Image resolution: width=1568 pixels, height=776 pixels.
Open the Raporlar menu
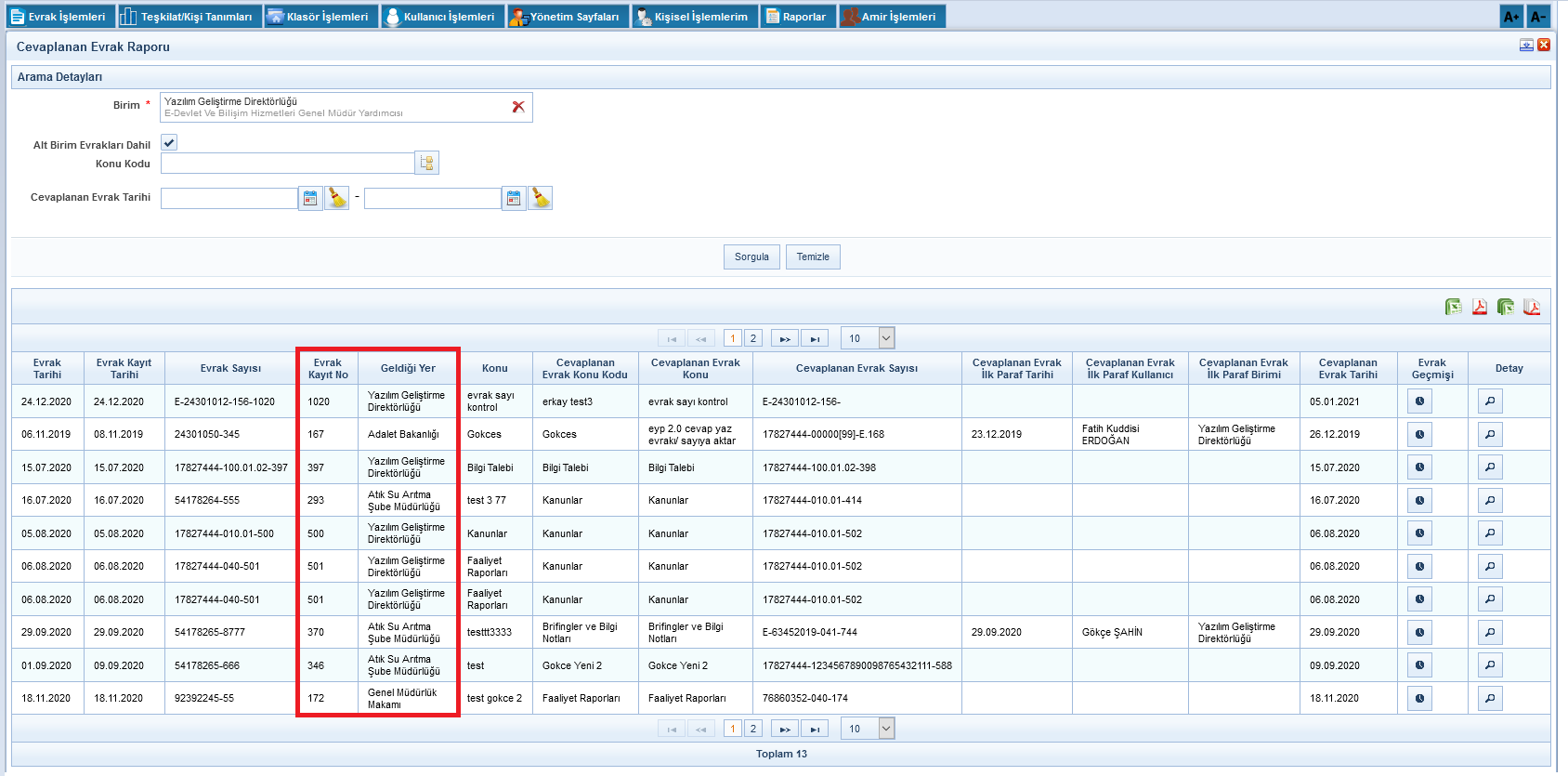[796, 17]
